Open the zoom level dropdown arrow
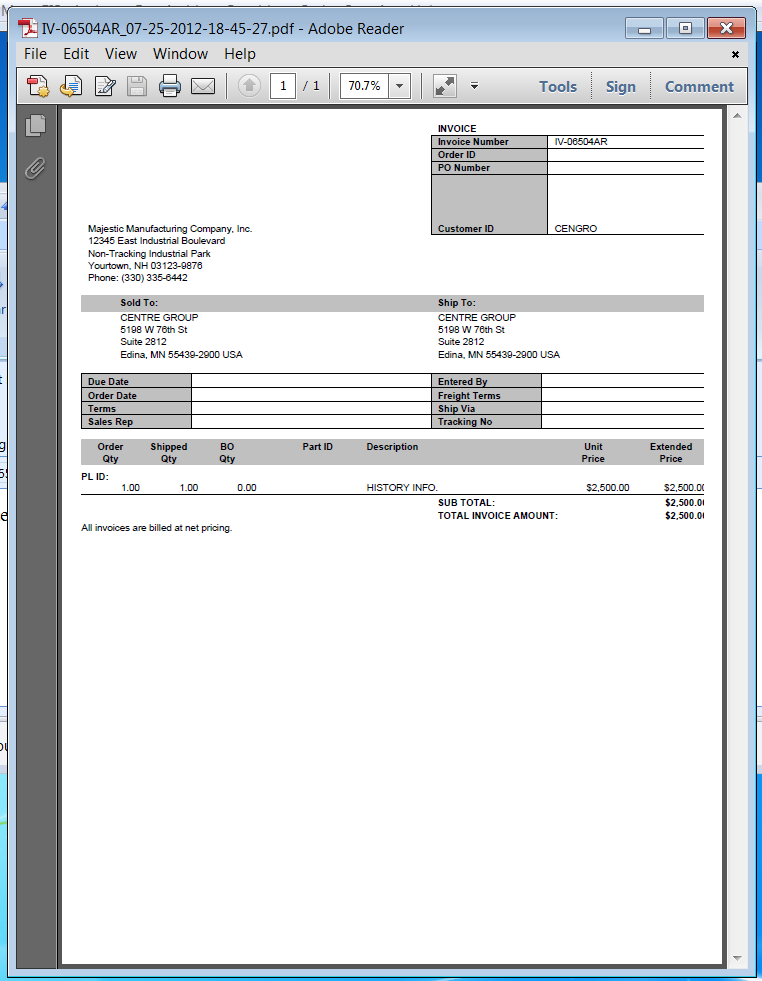 coord(399,86)
